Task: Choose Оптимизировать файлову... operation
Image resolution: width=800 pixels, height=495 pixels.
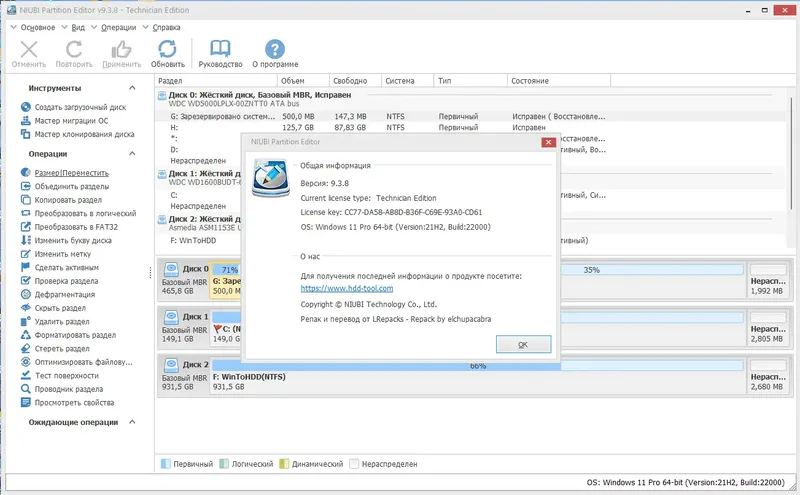Action: (77, 362)
